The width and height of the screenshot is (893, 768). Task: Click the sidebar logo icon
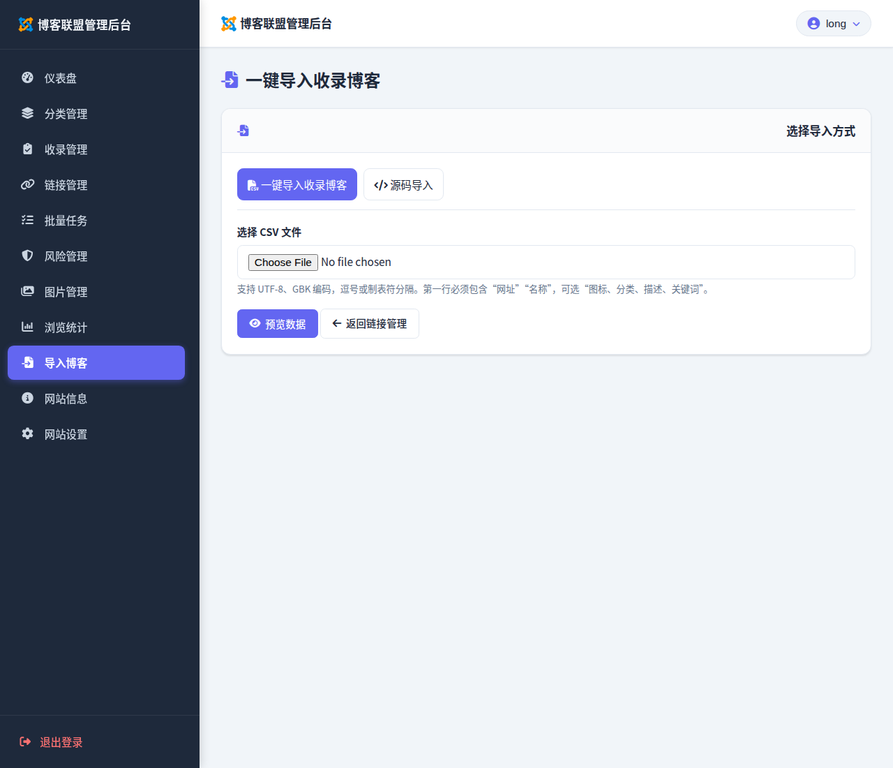click(26, 24)
